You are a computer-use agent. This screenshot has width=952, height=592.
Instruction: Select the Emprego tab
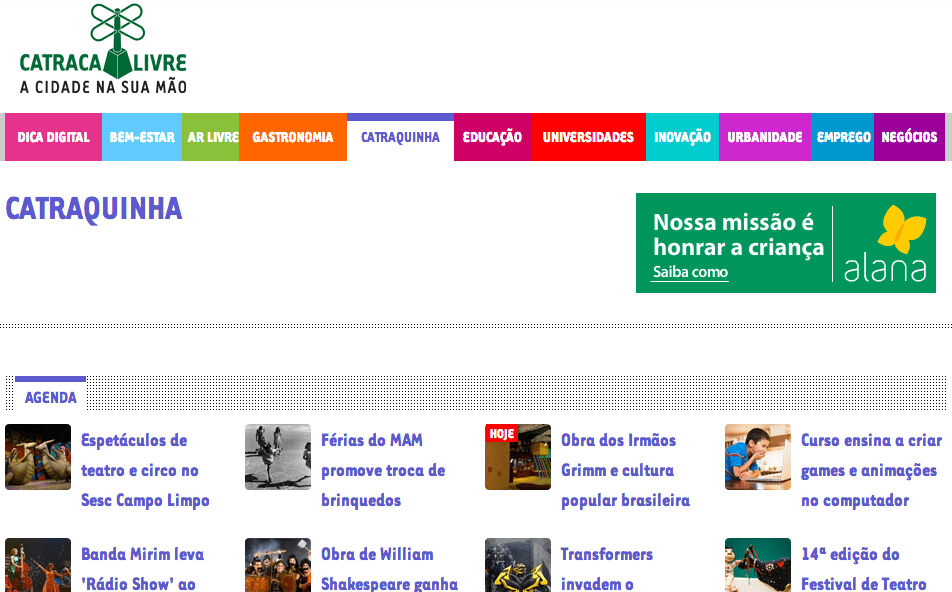(843, 137)
